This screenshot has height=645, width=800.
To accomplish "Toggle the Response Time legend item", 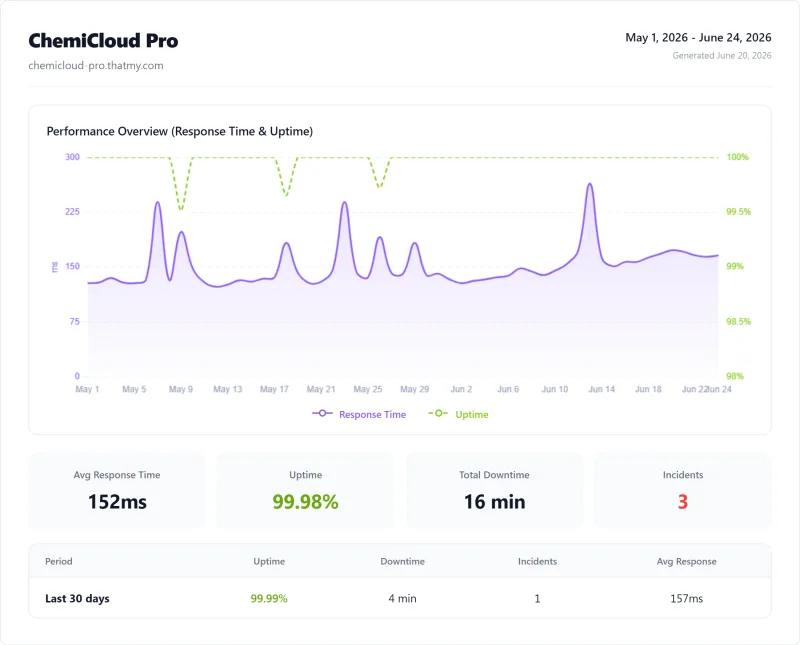I will coord(359,414).
